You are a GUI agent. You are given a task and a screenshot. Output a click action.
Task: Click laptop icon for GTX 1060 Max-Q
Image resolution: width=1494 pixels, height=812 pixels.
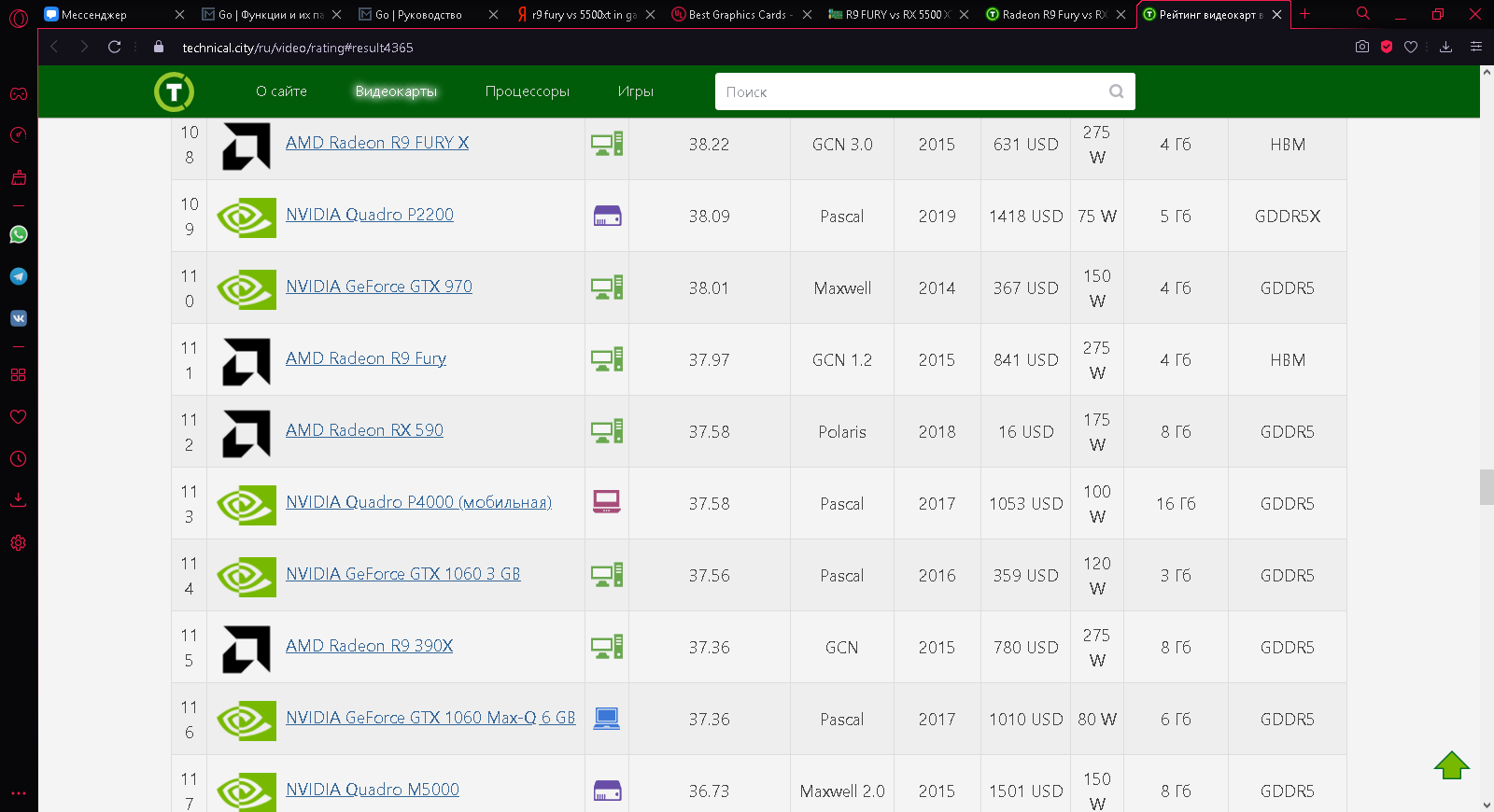(x=607, y=718)
